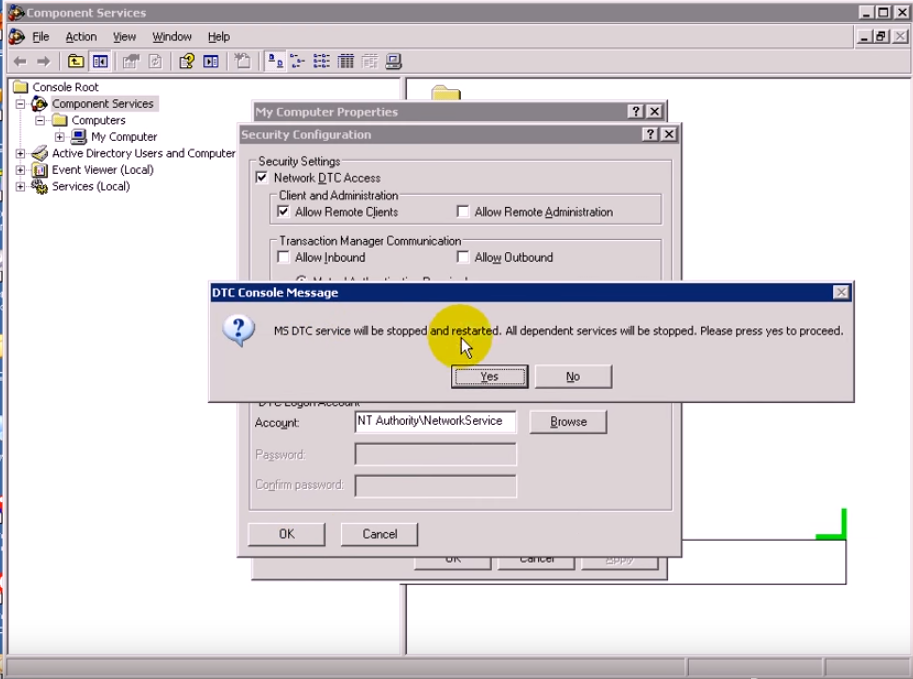Click the folder icon in the right pane

[x=446, y=93]
